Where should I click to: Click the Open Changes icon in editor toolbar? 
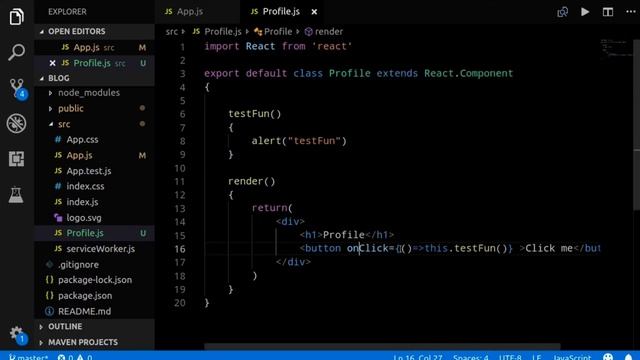pyautogui.click(x=562, y=12)
